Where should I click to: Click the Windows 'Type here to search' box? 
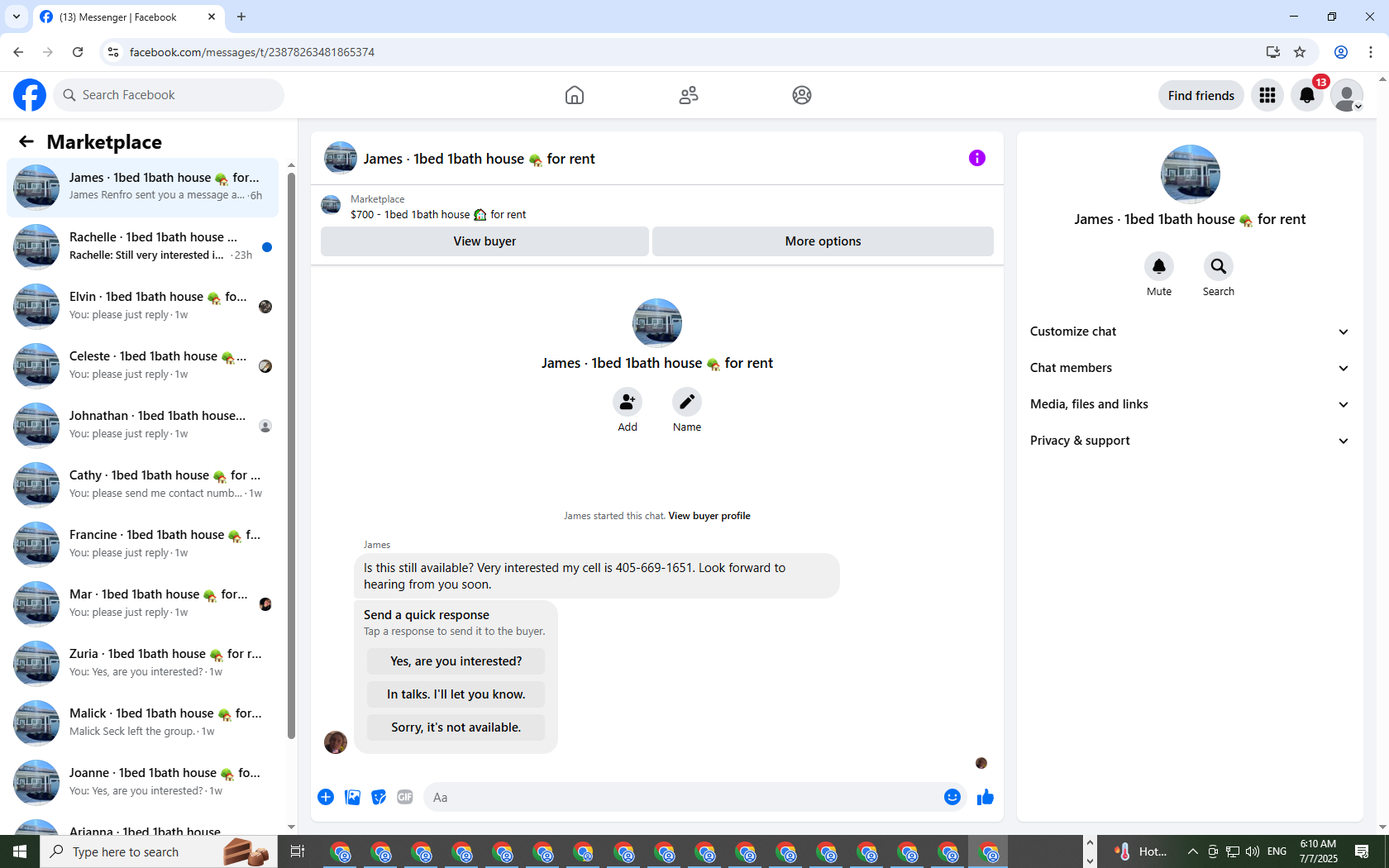(x=158, y=851)
